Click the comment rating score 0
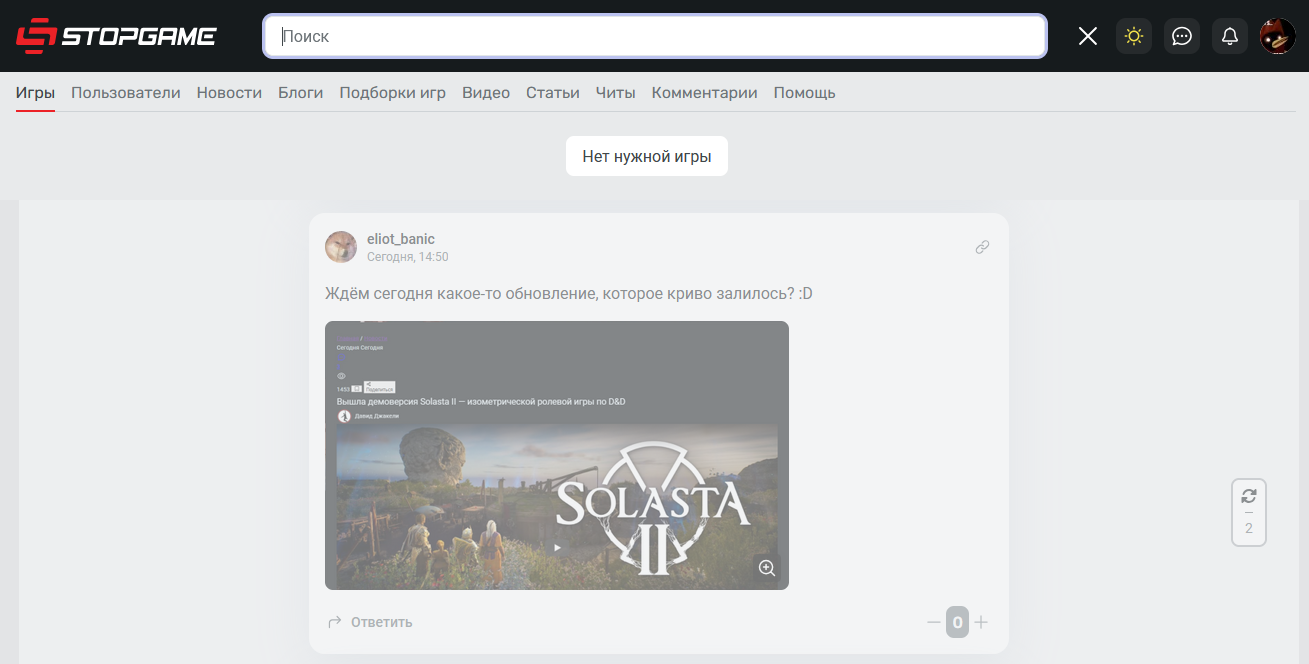 (x=958, y=622)
